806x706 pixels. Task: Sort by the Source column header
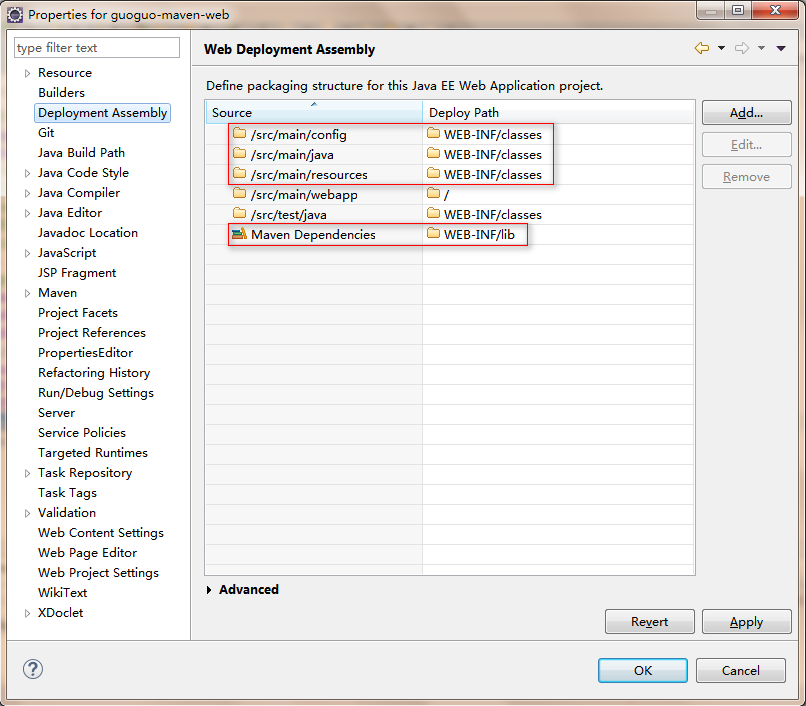pyautogui.click(x=314, y=112)
